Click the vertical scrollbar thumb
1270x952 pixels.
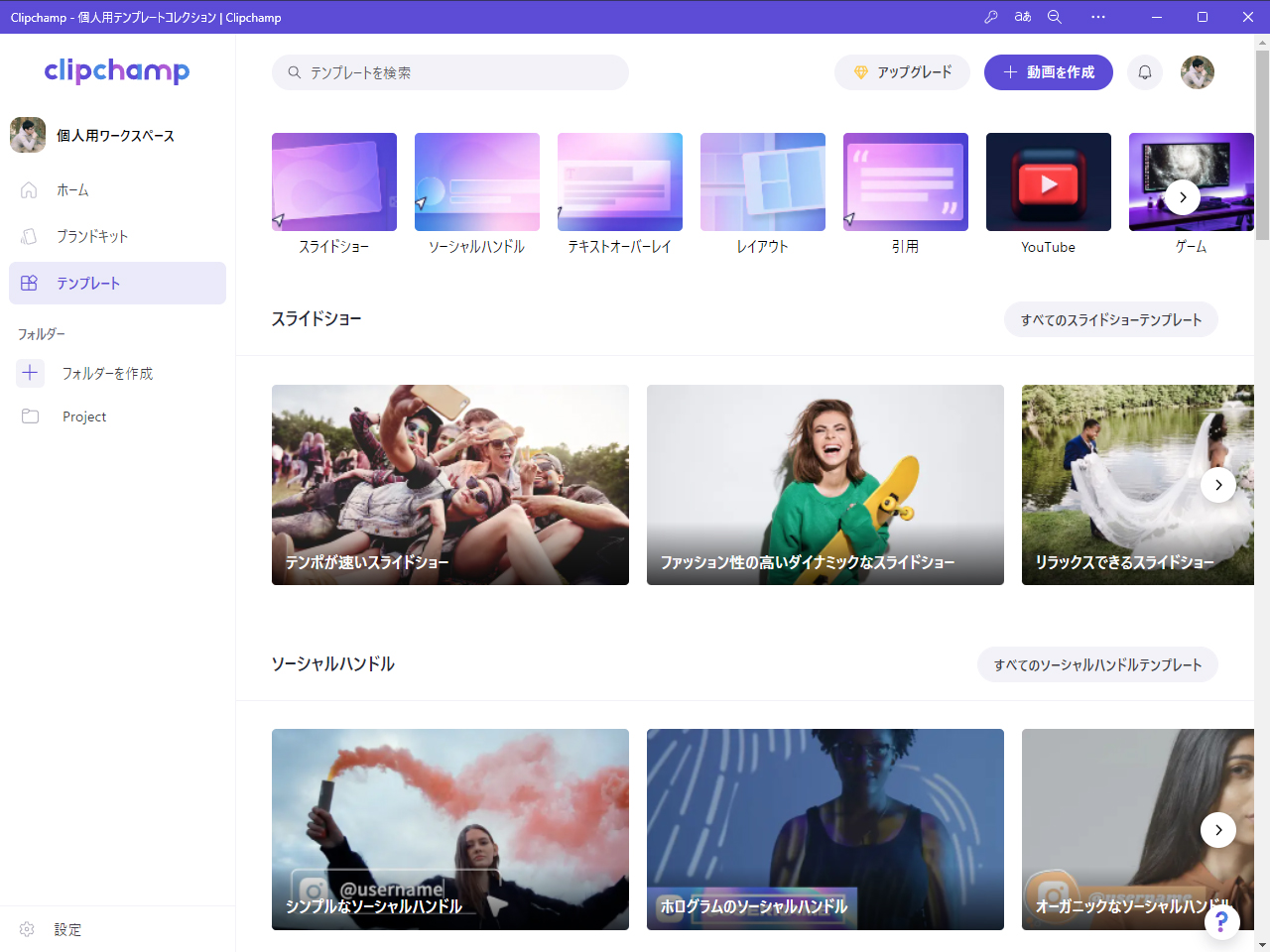click(x=1262, y=144)
